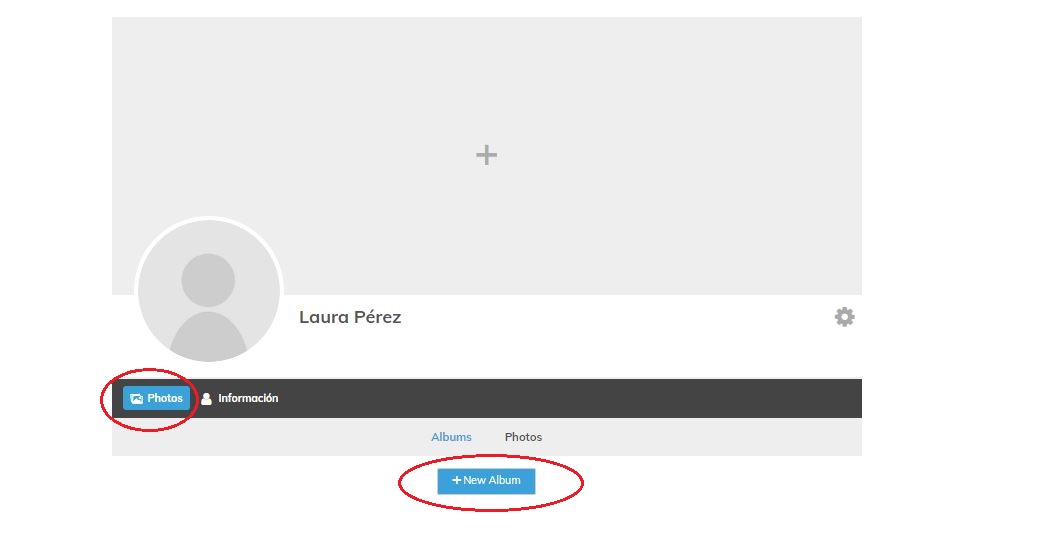Click the head silhouette inside the avatar circle
The height and width of the screenshot is (533, 1063).
click(208, 281)
